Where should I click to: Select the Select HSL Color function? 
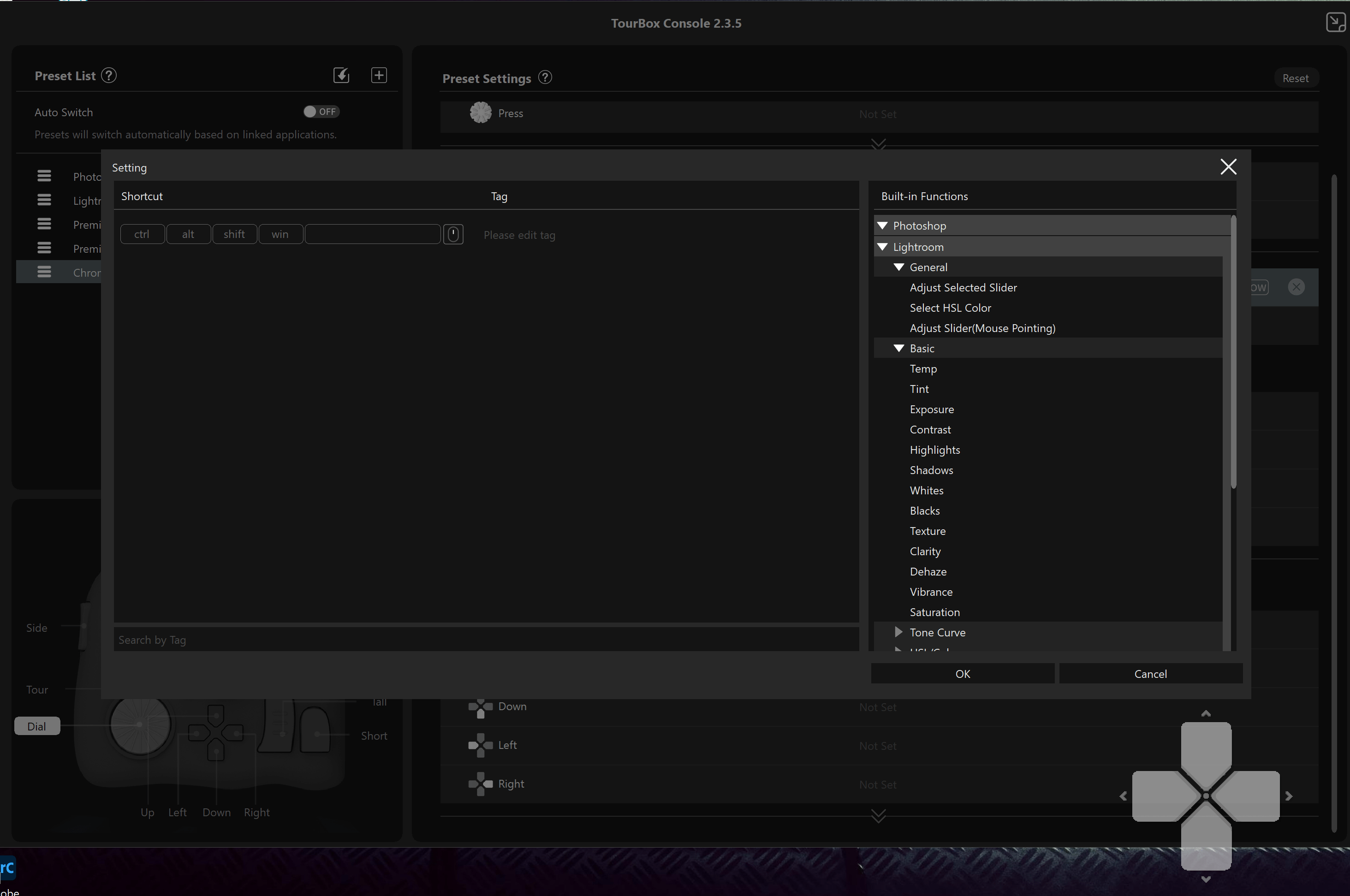coord(950,308)
